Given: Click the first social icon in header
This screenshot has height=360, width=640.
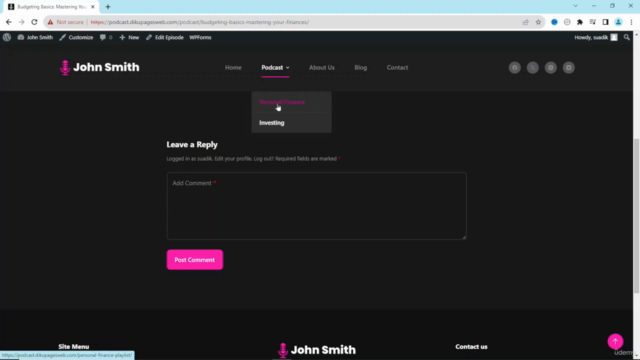Looking at the screenshot, I should pyautogui.click(x=515, y=68).
